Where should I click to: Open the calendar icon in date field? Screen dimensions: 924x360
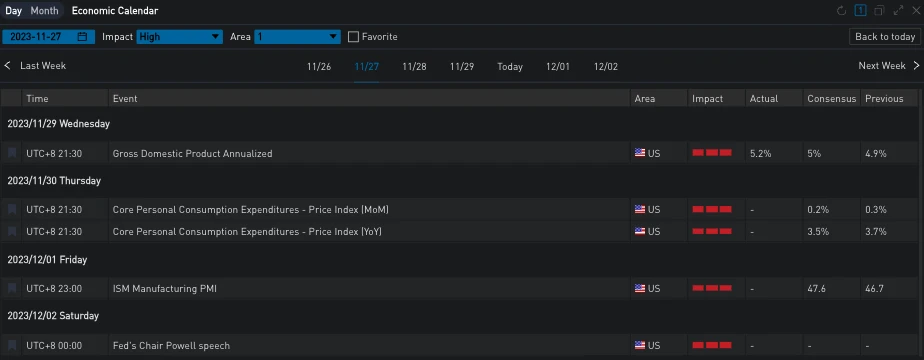coord(82,37)
